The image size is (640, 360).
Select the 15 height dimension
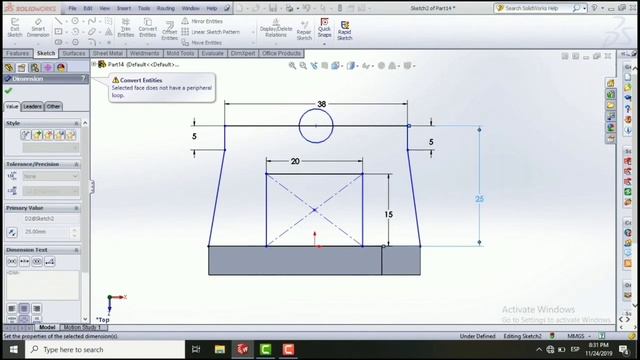coord(388,214)
